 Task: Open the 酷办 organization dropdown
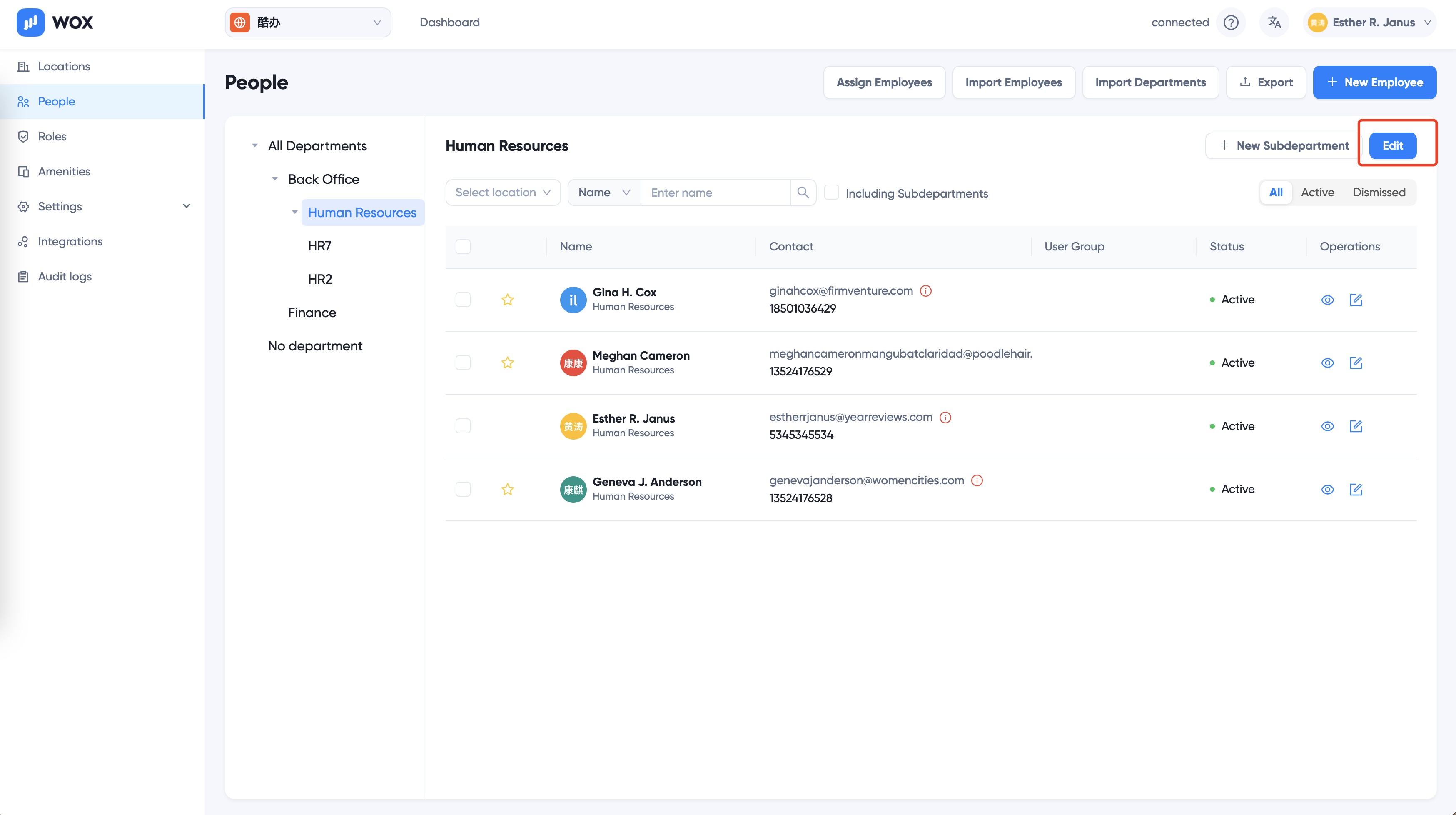(x=308, y=22)
